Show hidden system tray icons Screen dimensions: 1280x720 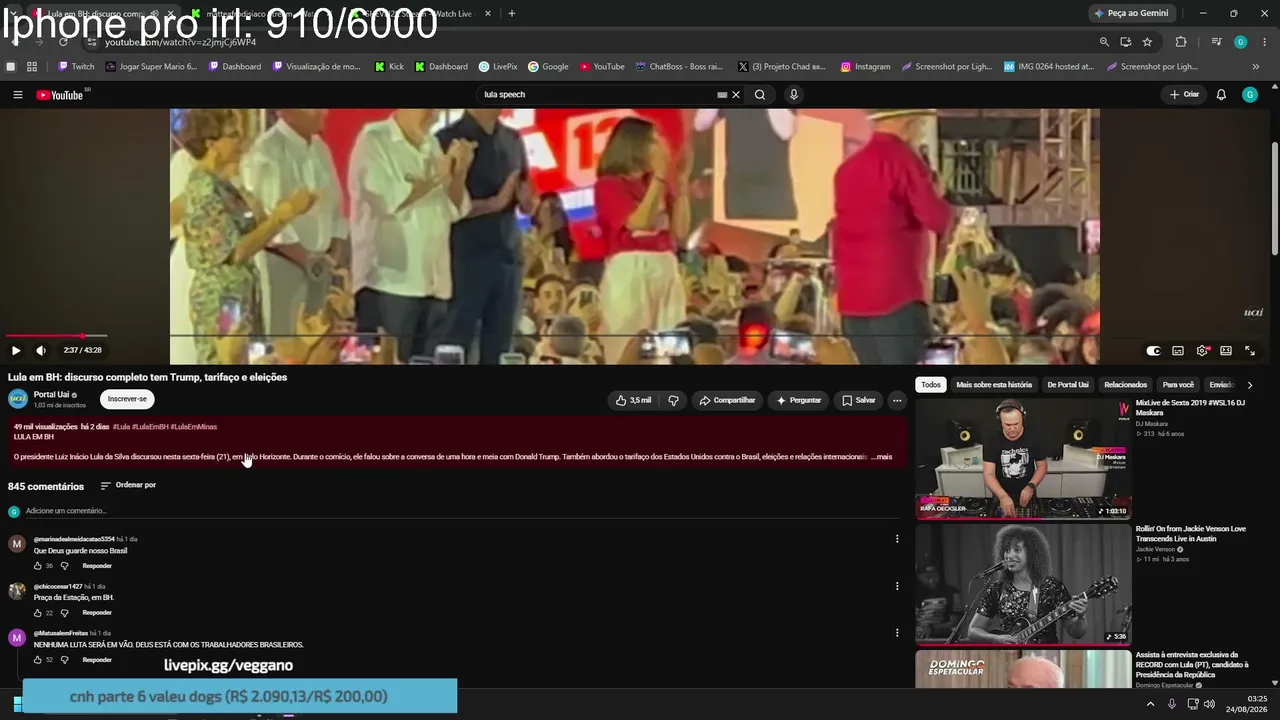[x=1150, y=704]
